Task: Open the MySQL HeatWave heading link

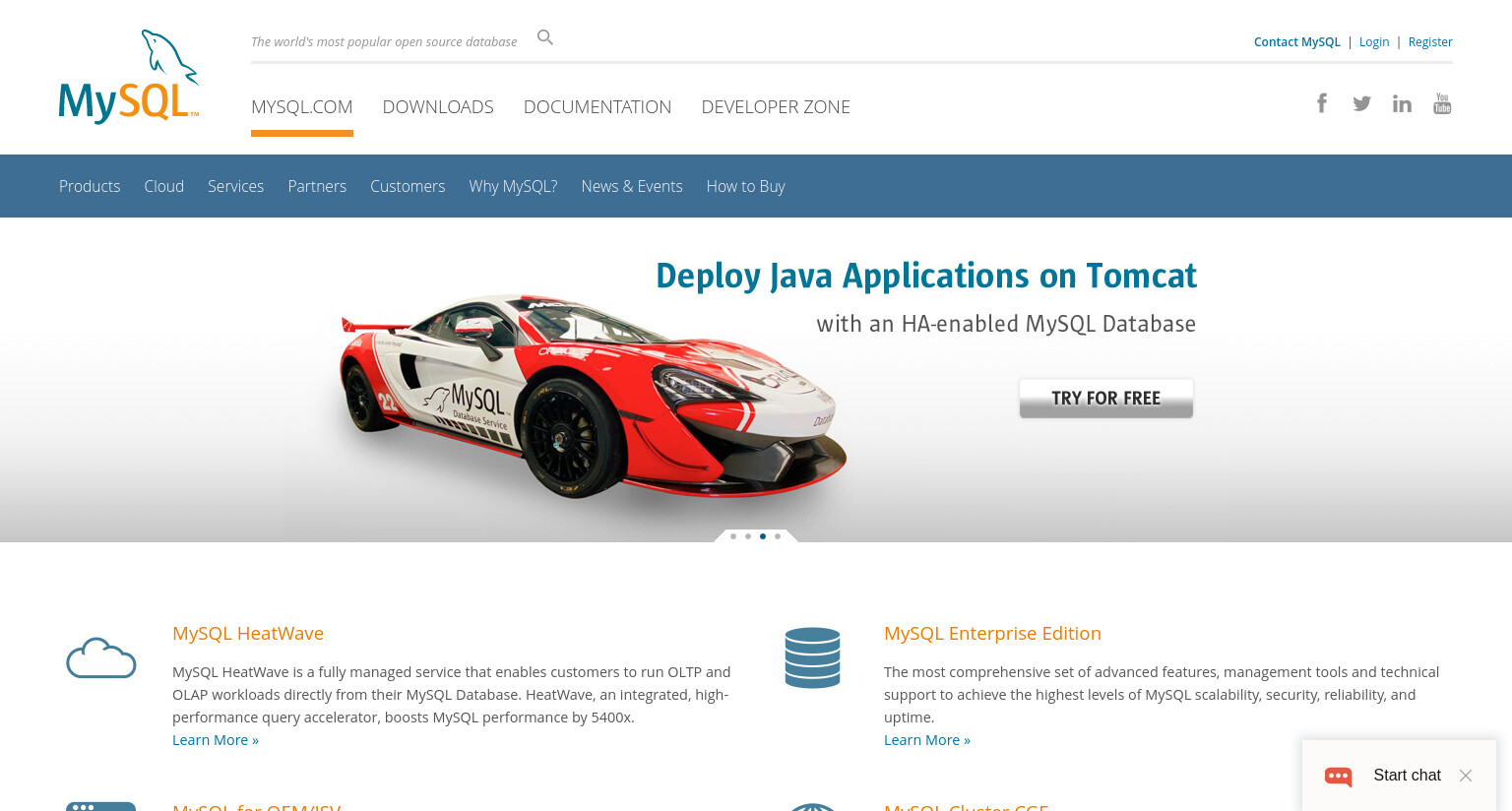Action: [248, 633]
